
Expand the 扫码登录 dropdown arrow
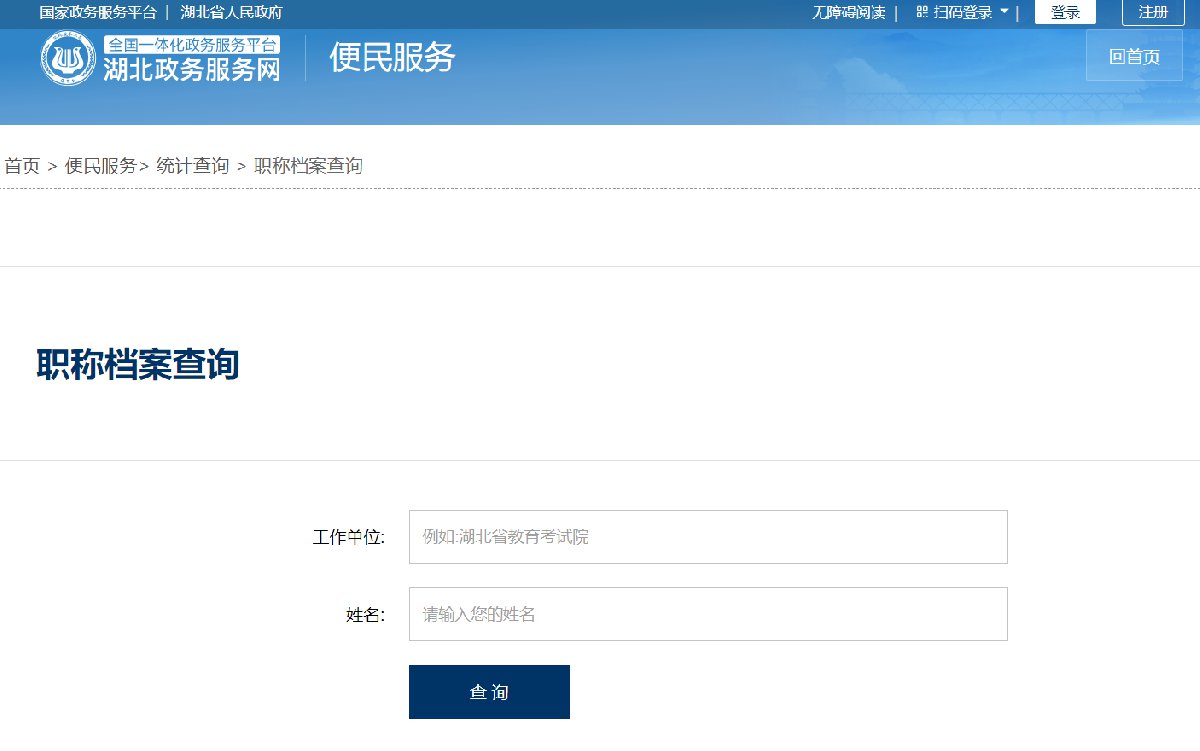1004,12
